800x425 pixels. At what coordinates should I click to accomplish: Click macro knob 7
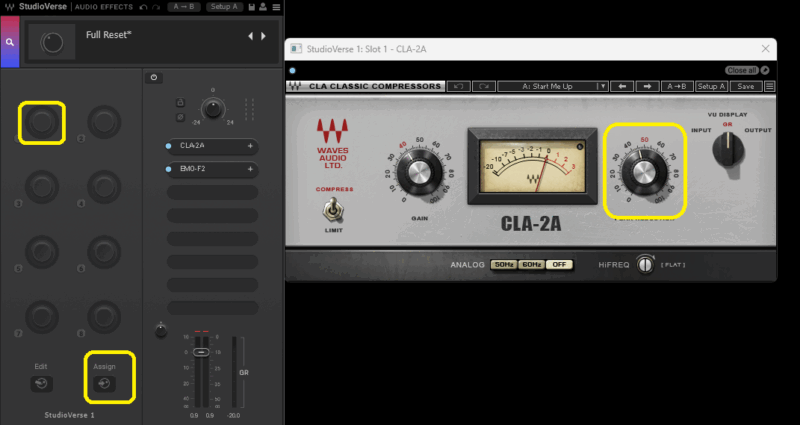pyautogui.click(x=42, y=317)
